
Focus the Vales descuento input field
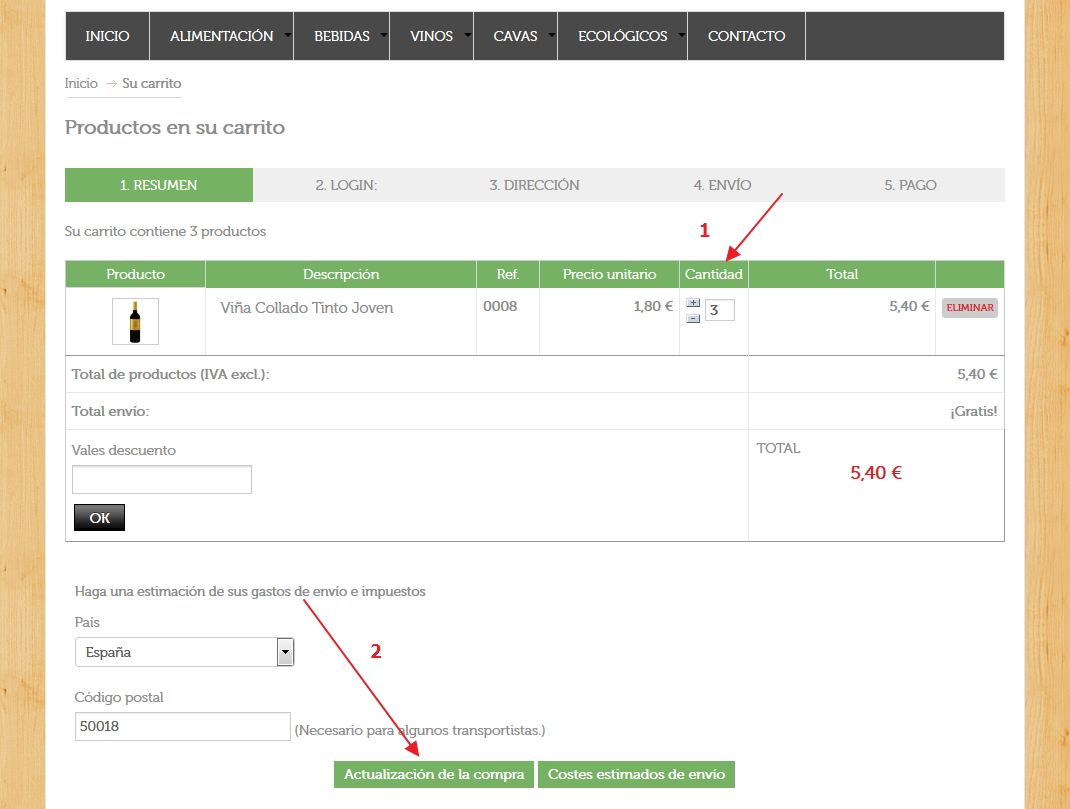pyautogui.click(x=162, y=480)
